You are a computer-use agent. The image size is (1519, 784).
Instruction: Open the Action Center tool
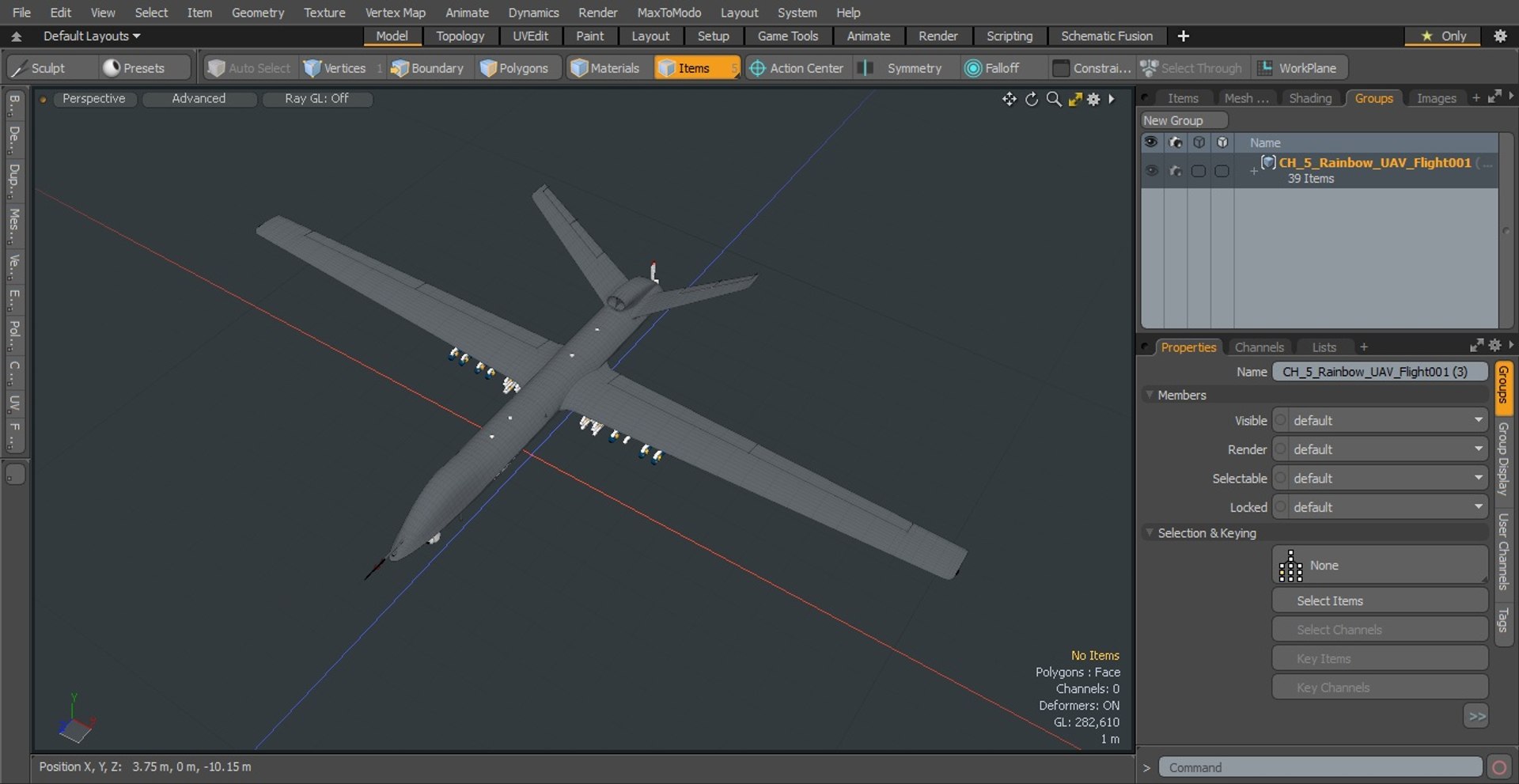(x=797, y=68)
